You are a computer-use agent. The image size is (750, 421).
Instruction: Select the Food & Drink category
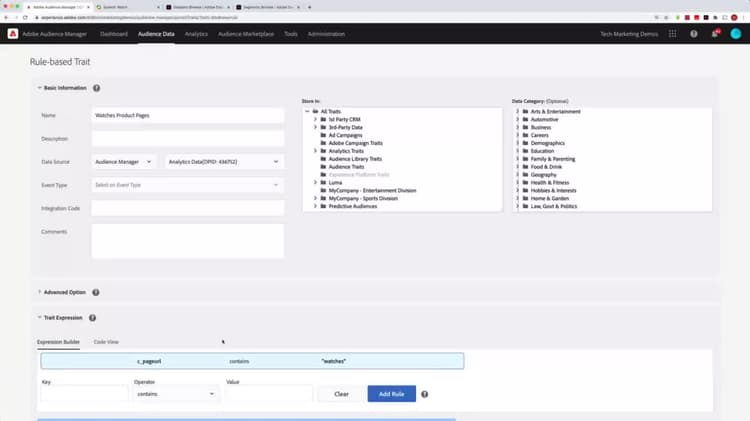pyautogui.click(x=546, y=167)
